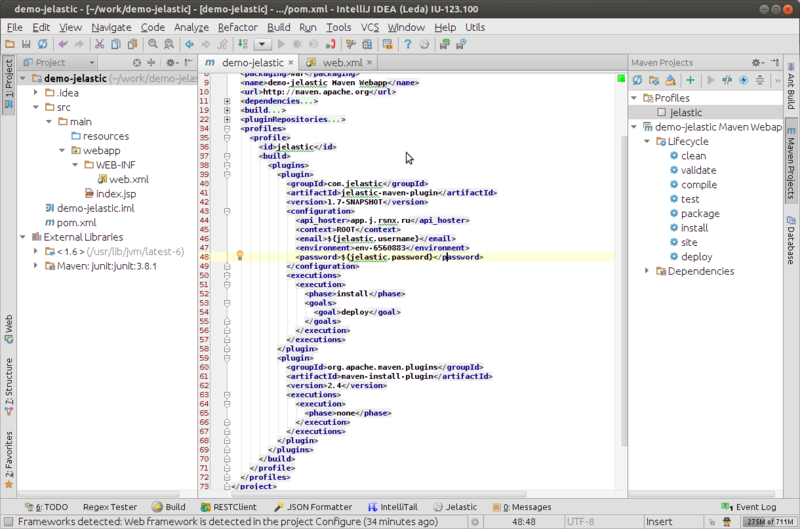Click Configure link in status bar

[337, 522]
